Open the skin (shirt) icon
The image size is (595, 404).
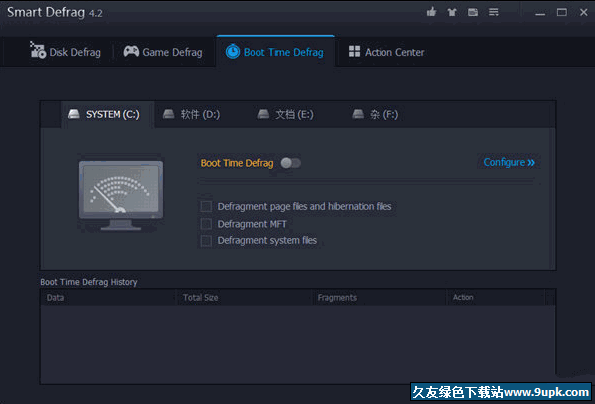click(x=452, y=13)
